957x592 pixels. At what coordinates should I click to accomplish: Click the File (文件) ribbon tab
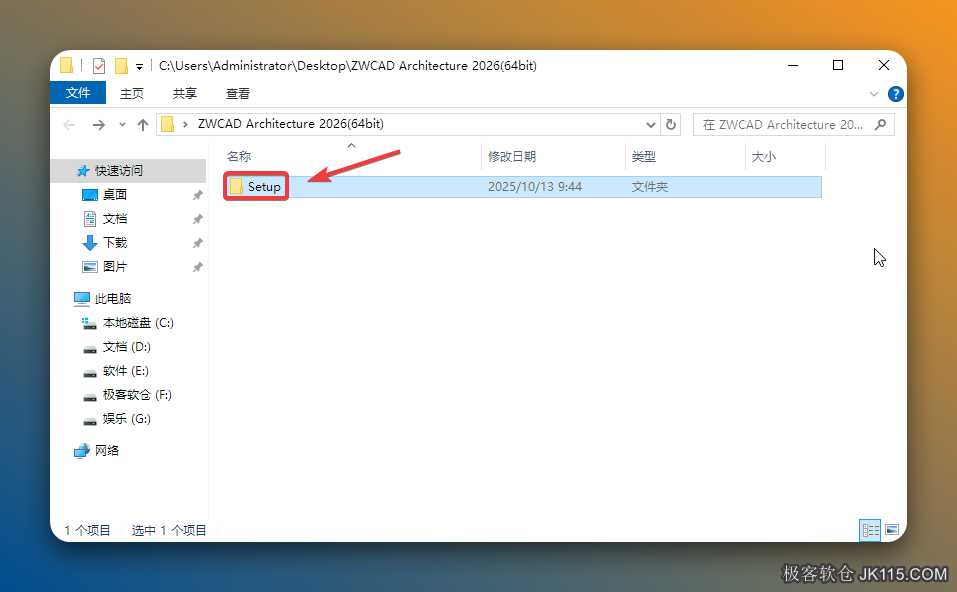pyautogui.click(x=78, y=93)
